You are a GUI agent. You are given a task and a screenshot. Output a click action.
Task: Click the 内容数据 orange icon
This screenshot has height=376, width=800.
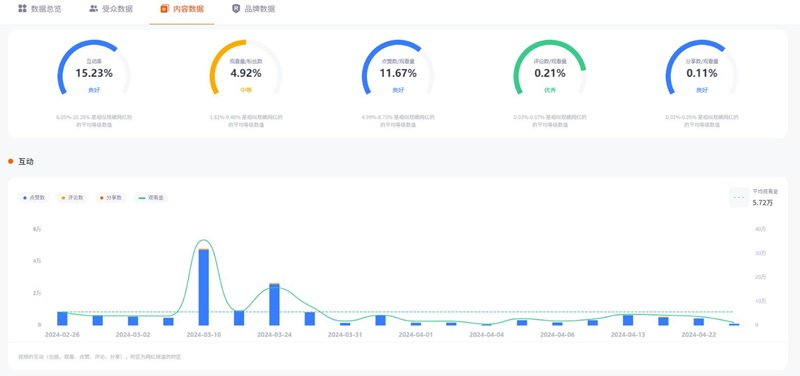point(164,9)
